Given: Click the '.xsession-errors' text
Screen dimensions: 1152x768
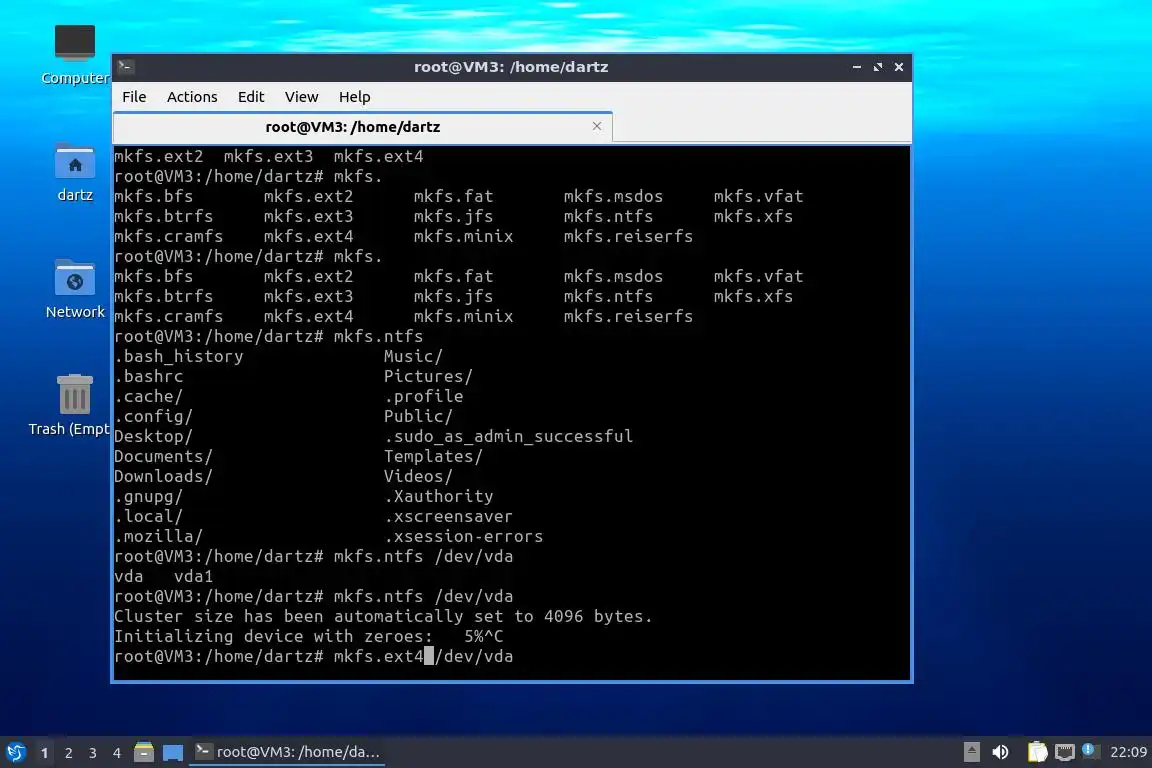Looking at the screenshot, I should pos(464,536).
